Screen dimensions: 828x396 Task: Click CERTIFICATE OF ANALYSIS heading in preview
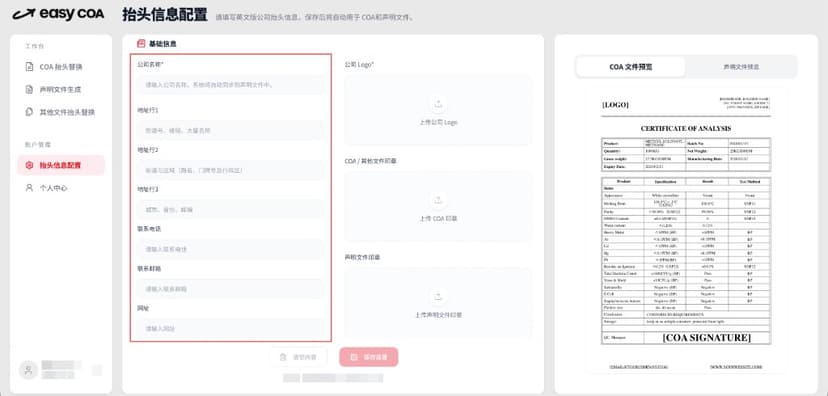click(x=686, y=128)
